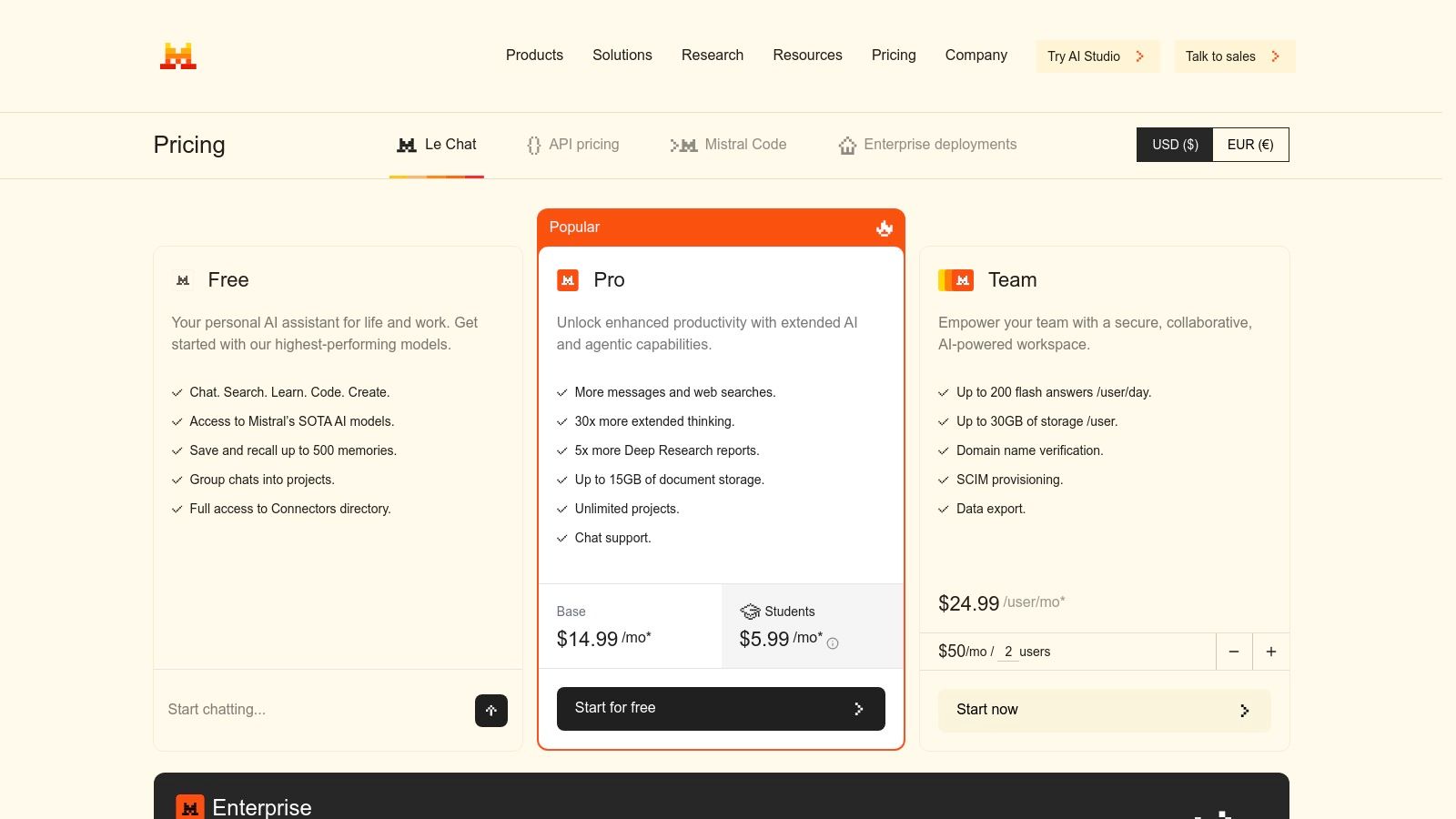Select USD ($) currency option
The image size is (1456, 819).
point(1175,145)
